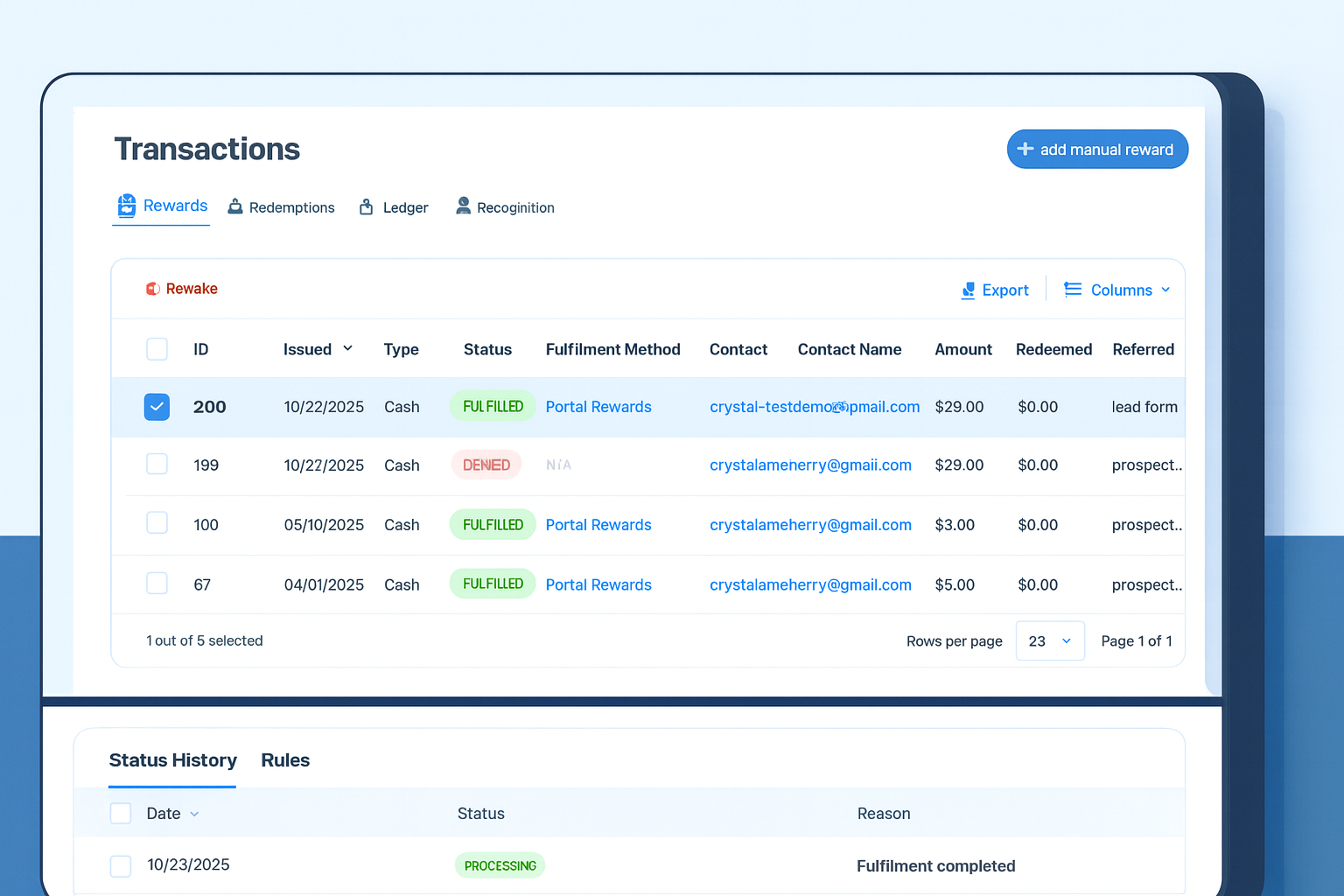
Task: Expand the Columns dropdown chevron
Action: pos(1165,290)
